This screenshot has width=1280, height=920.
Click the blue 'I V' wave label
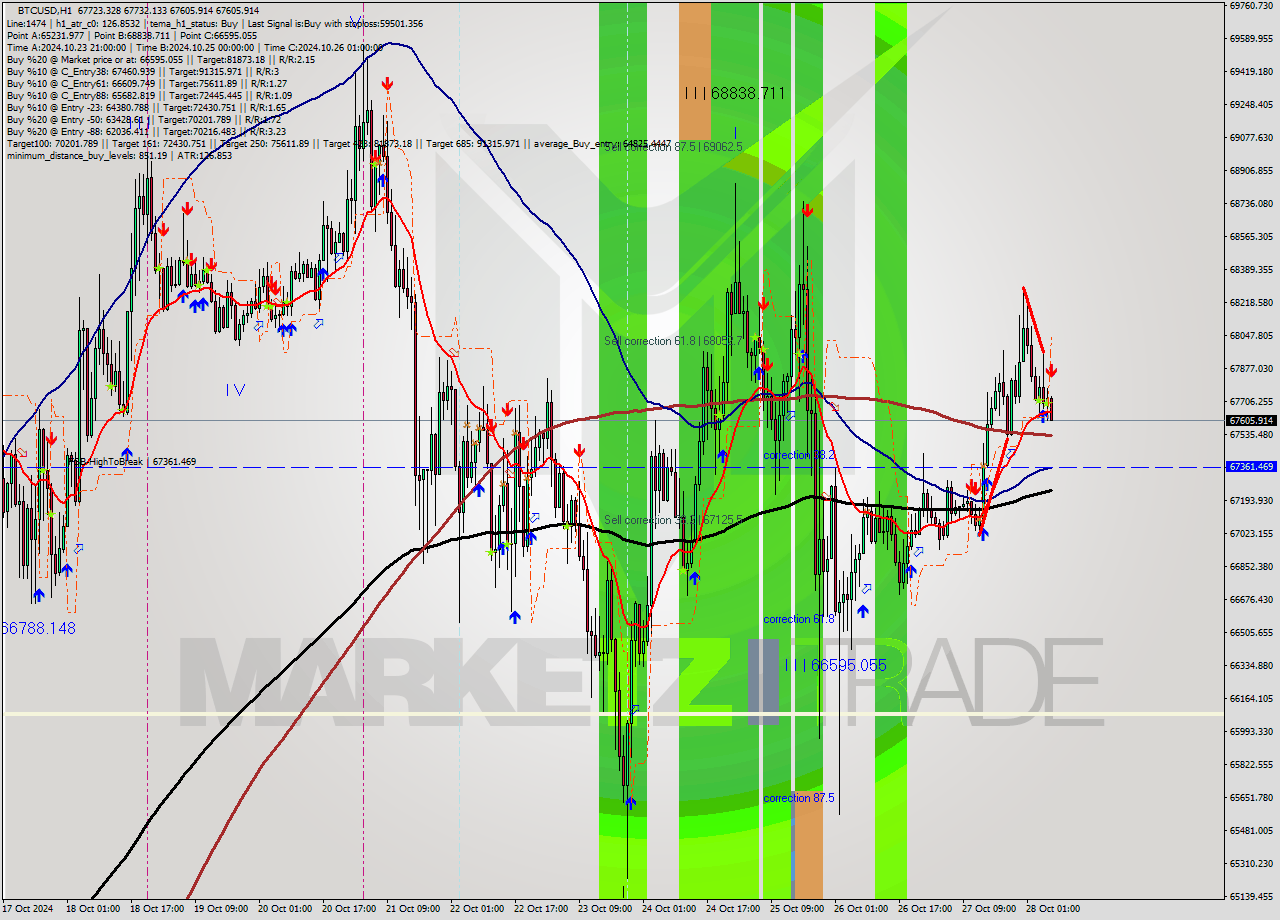click(x=235, y=390)
